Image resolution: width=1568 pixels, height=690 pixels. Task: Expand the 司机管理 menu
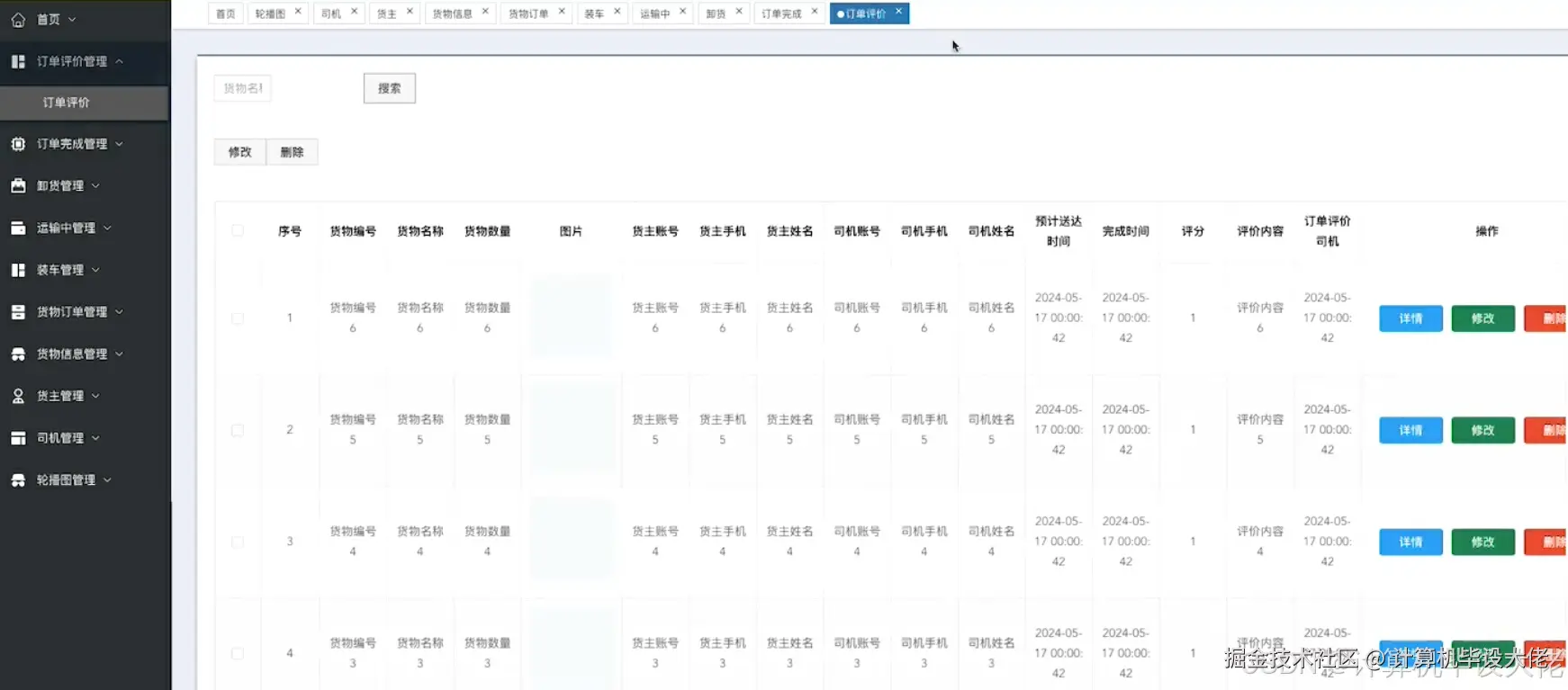click(x=95, y=438)
